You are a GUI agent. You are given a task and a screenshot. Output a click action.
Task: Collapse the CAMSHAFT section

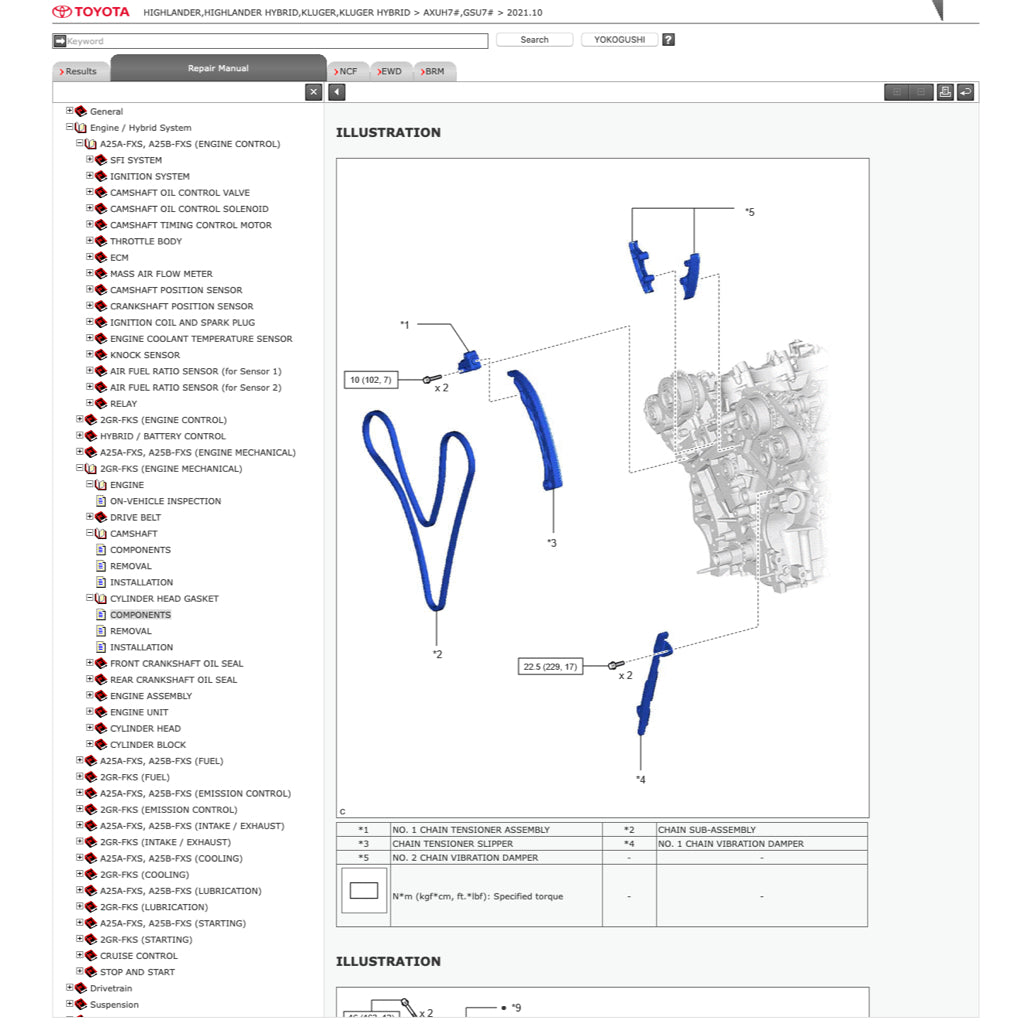pyautogui.click(x=90, y=534)
